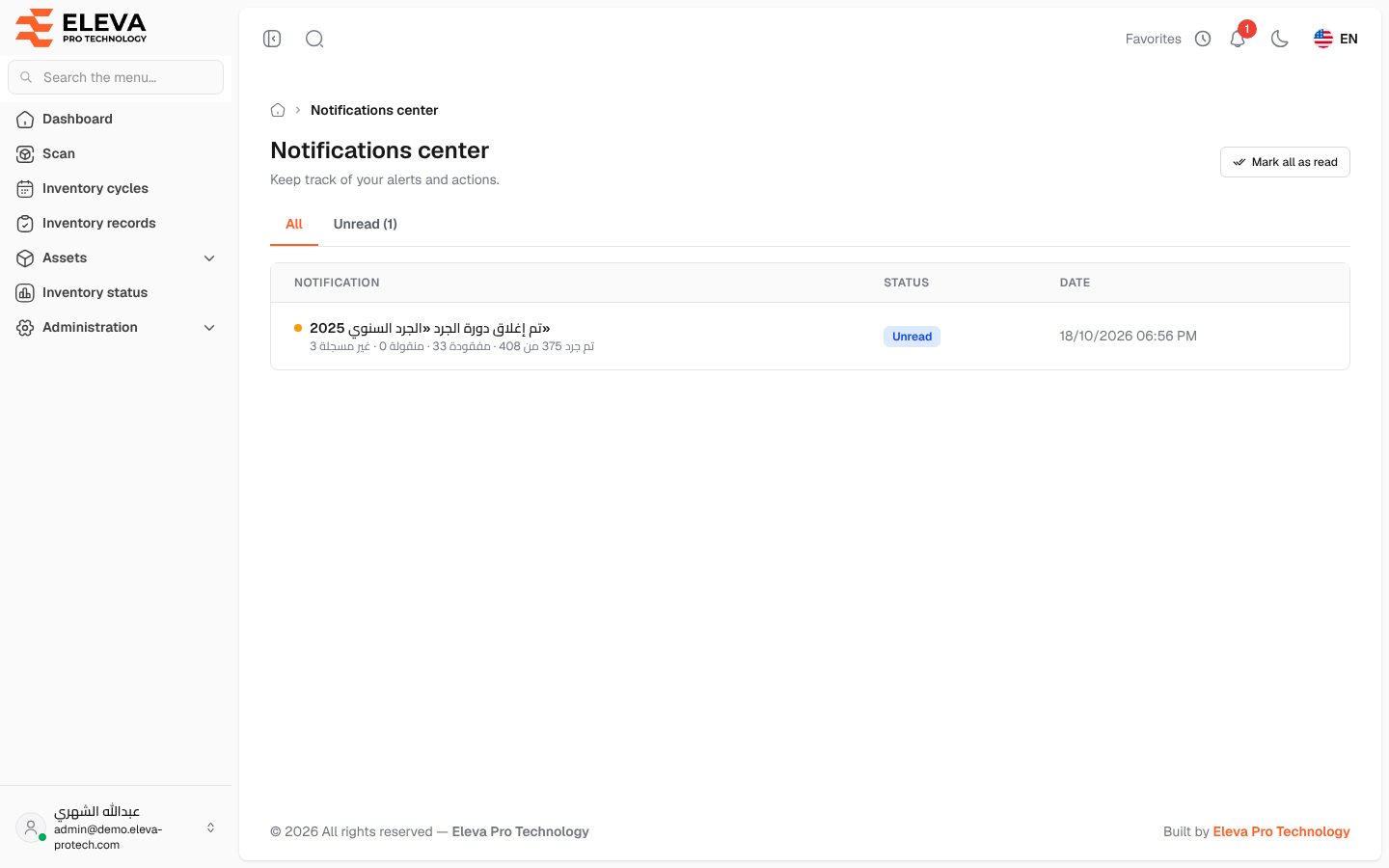Click the date 18/10/2026 06:56 PM
Screen dimensions: 1389x868
point(1128,336)
